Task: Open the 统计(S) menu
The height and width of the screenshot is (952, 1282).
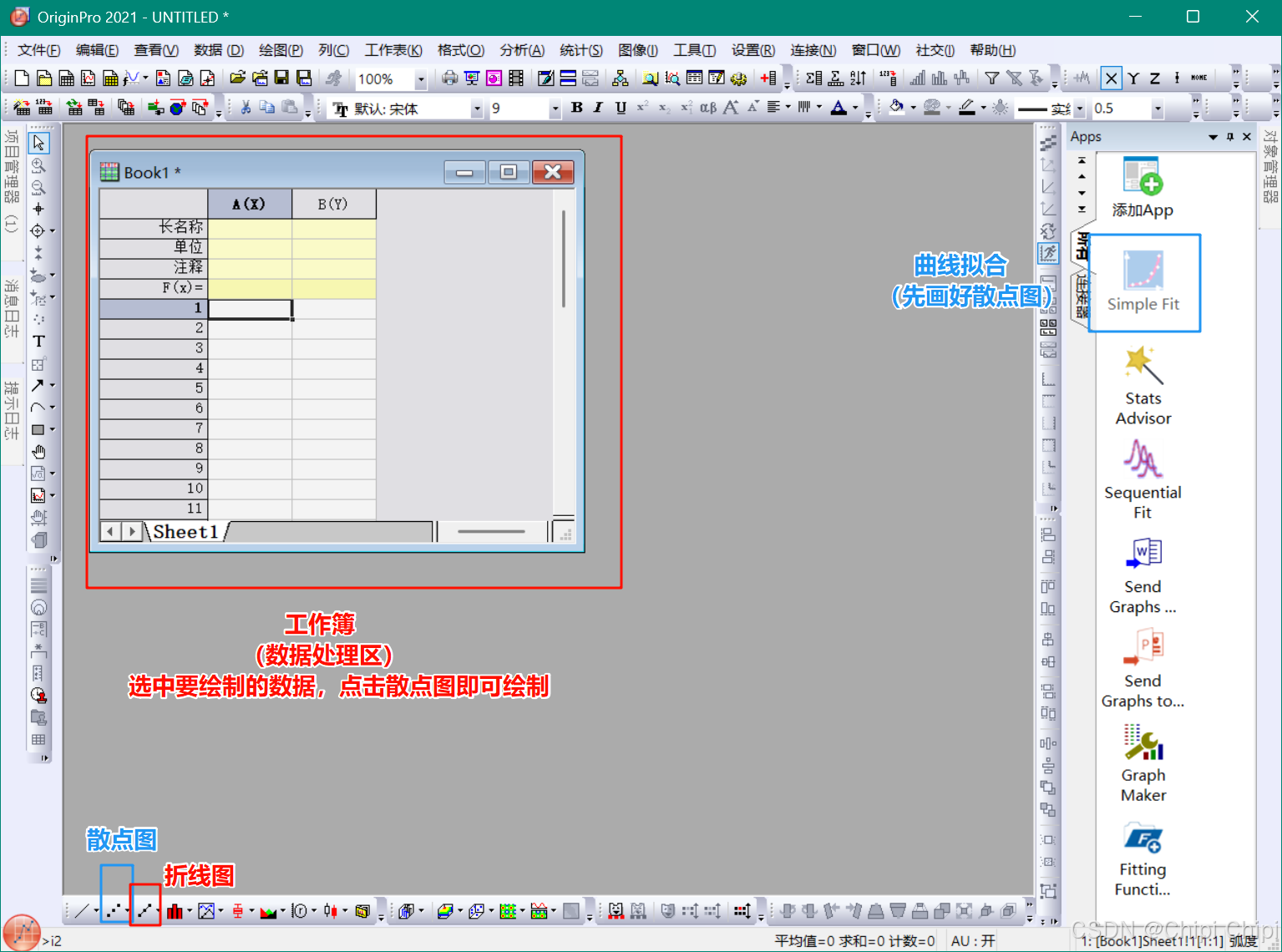Action: (x=581, y=50)
